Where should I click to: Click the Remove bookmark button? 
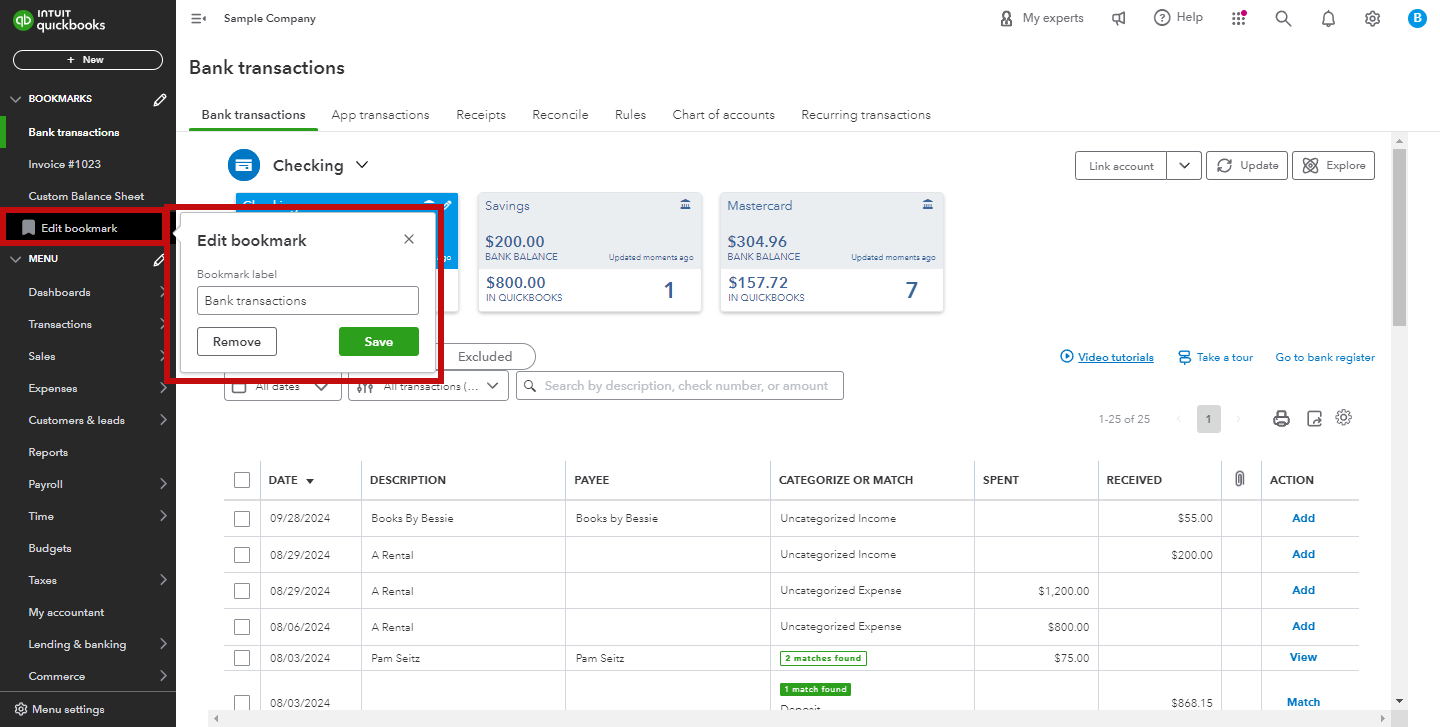[x=237, y=342]
